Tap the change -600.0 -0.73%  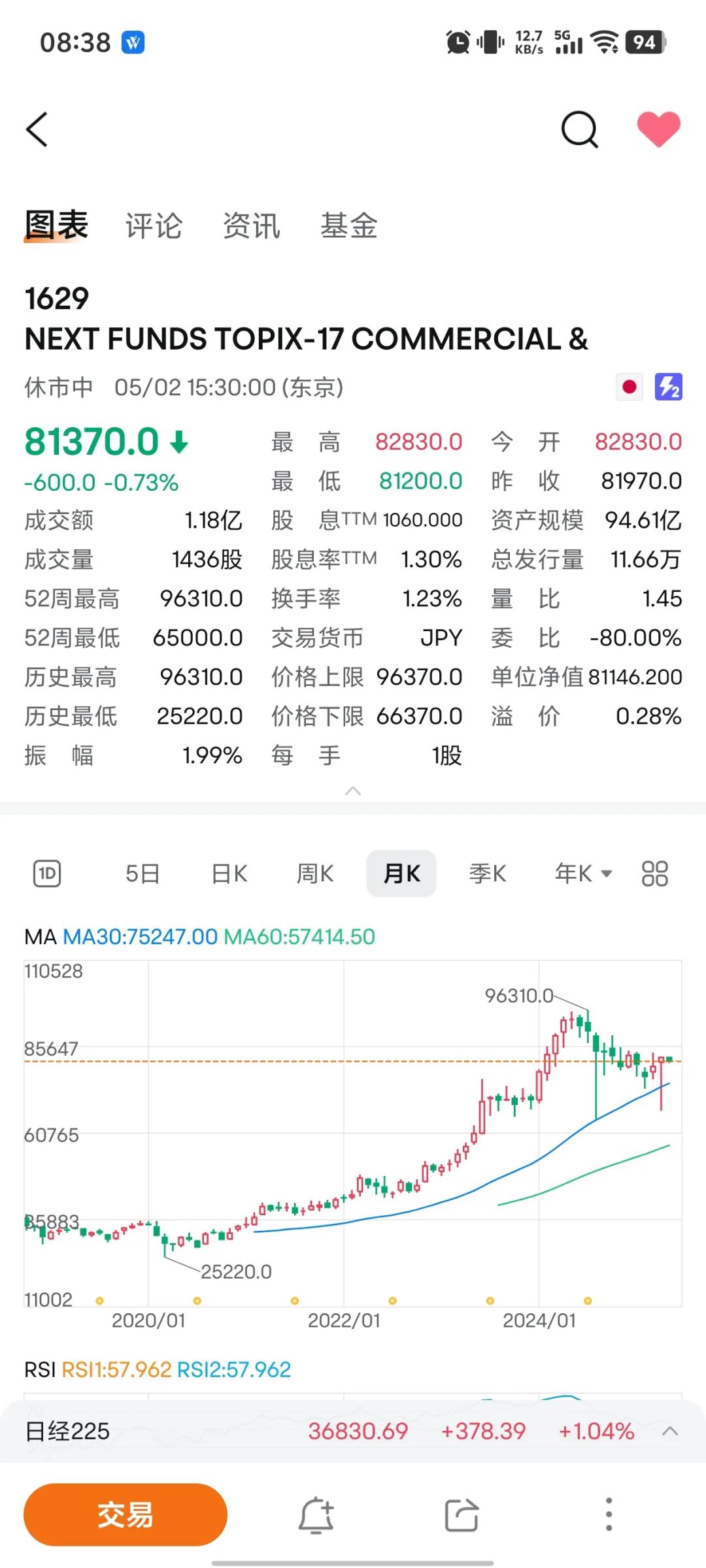click(x=101, y=483)
